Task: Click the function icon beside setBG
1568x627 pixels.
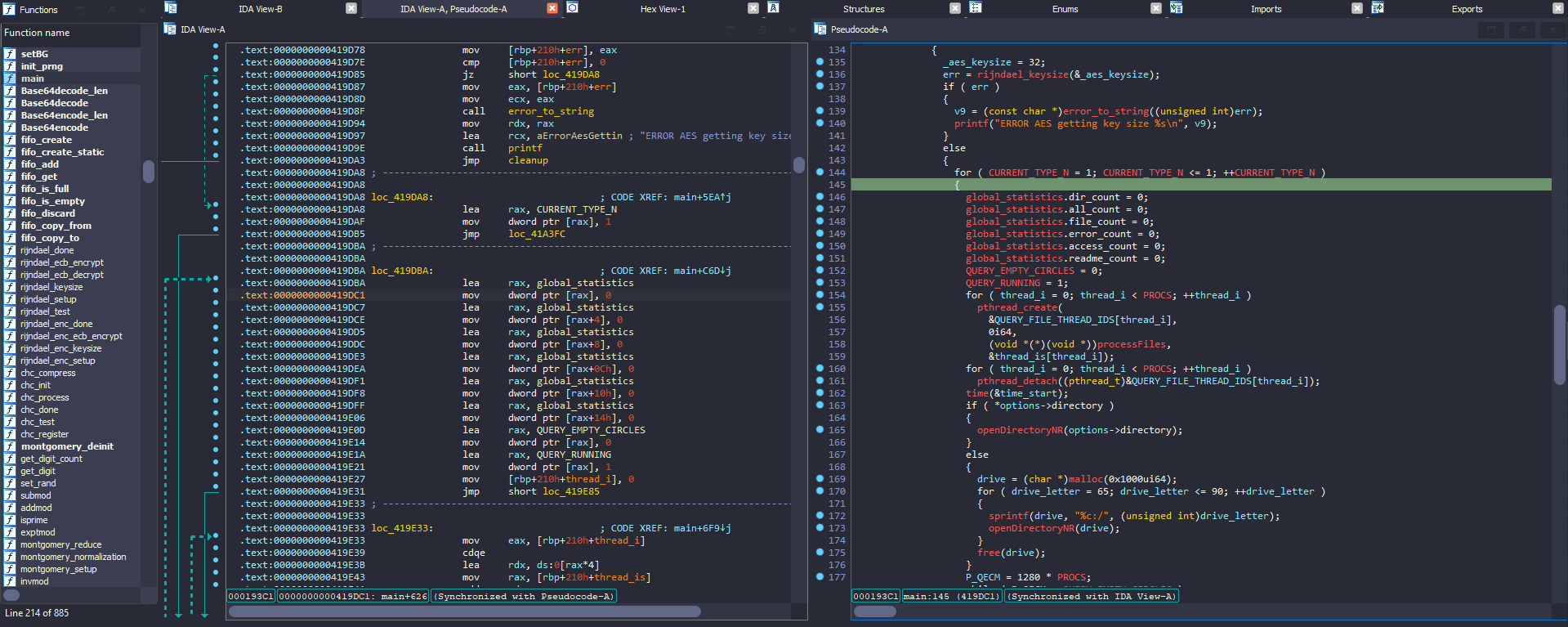Action: coord(10,54)
